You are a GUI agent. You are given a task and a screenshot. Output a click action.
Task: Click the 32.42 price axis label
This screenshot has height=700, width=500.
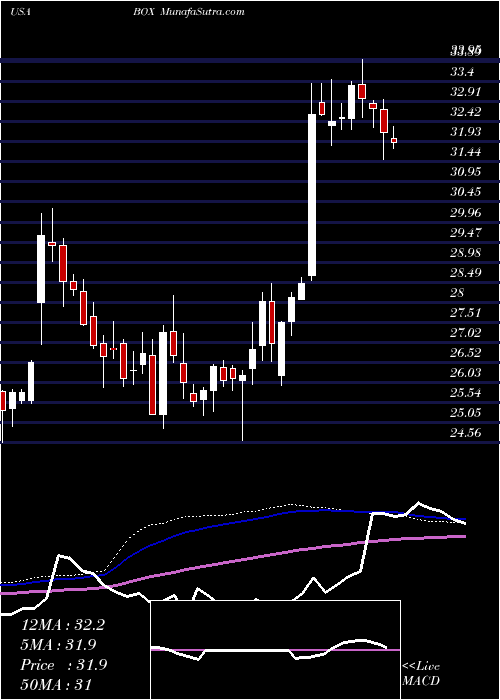(466, 112)
